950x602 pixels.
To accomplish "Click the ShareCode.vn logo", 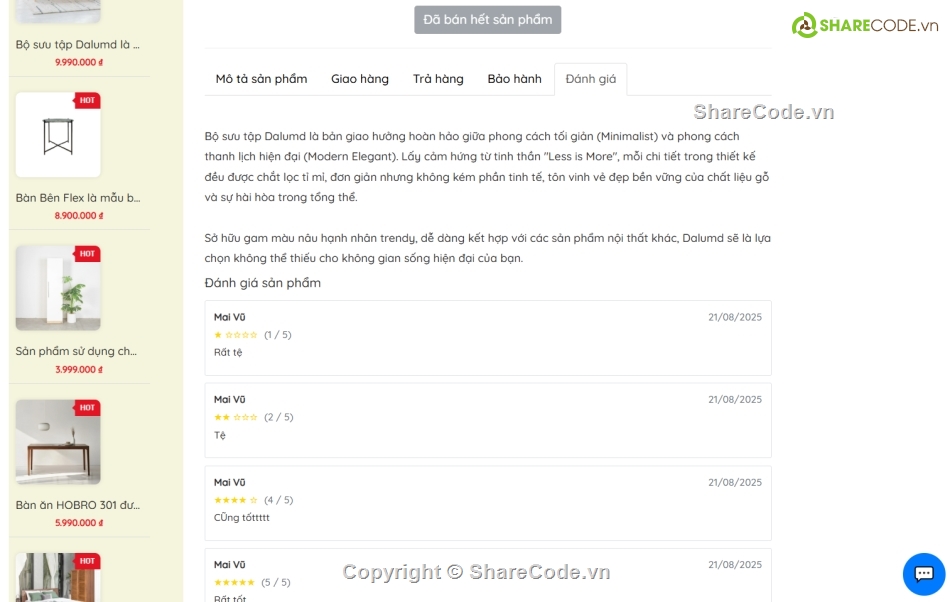I will coord(865,25).
